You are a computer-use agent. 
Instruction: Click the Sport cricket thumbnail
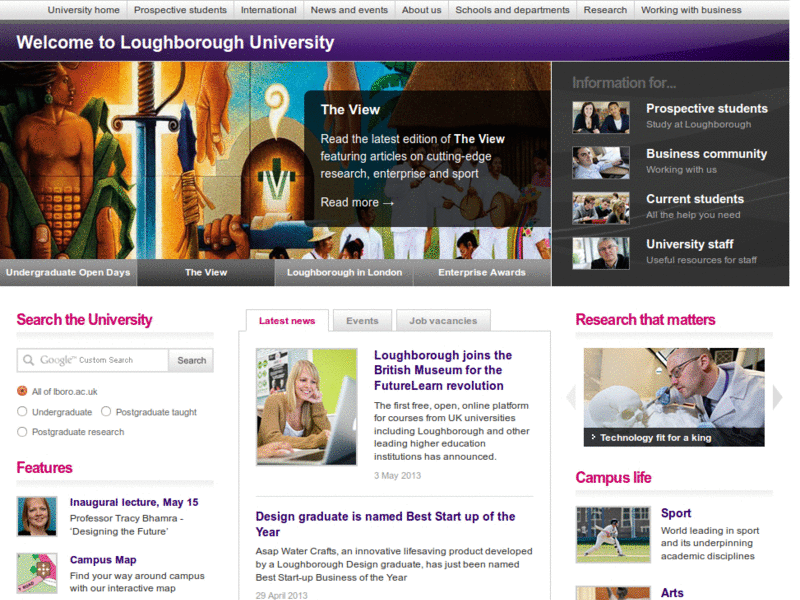point(613,534)
